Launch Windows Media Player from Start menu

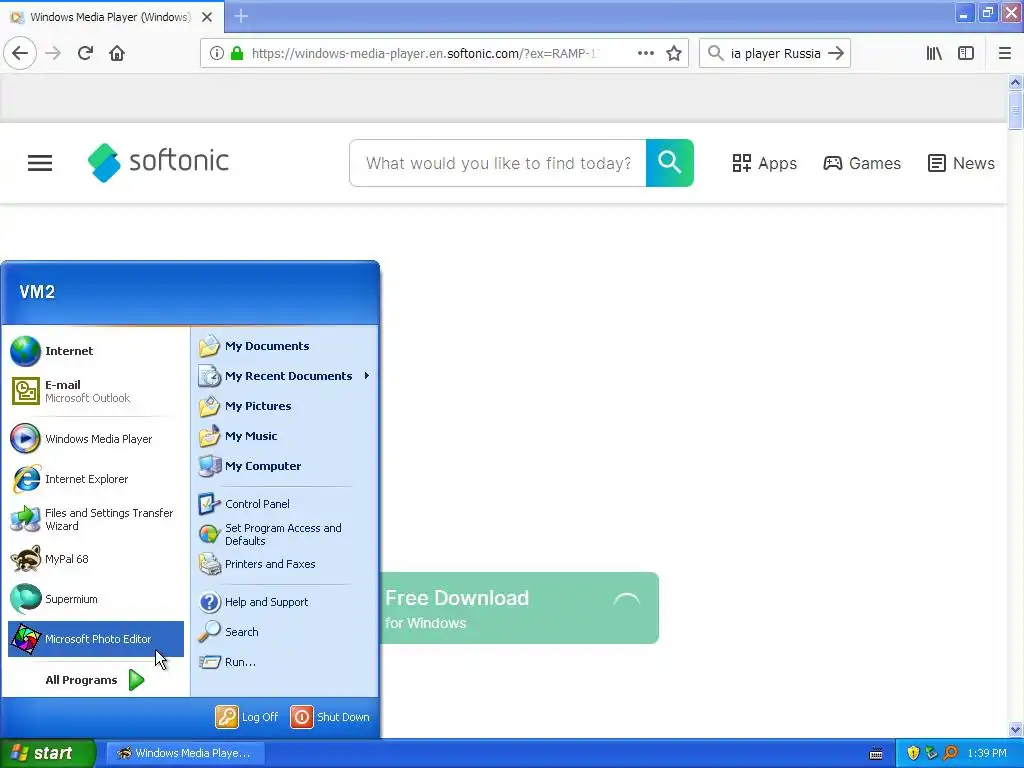(x=96, y=439)
